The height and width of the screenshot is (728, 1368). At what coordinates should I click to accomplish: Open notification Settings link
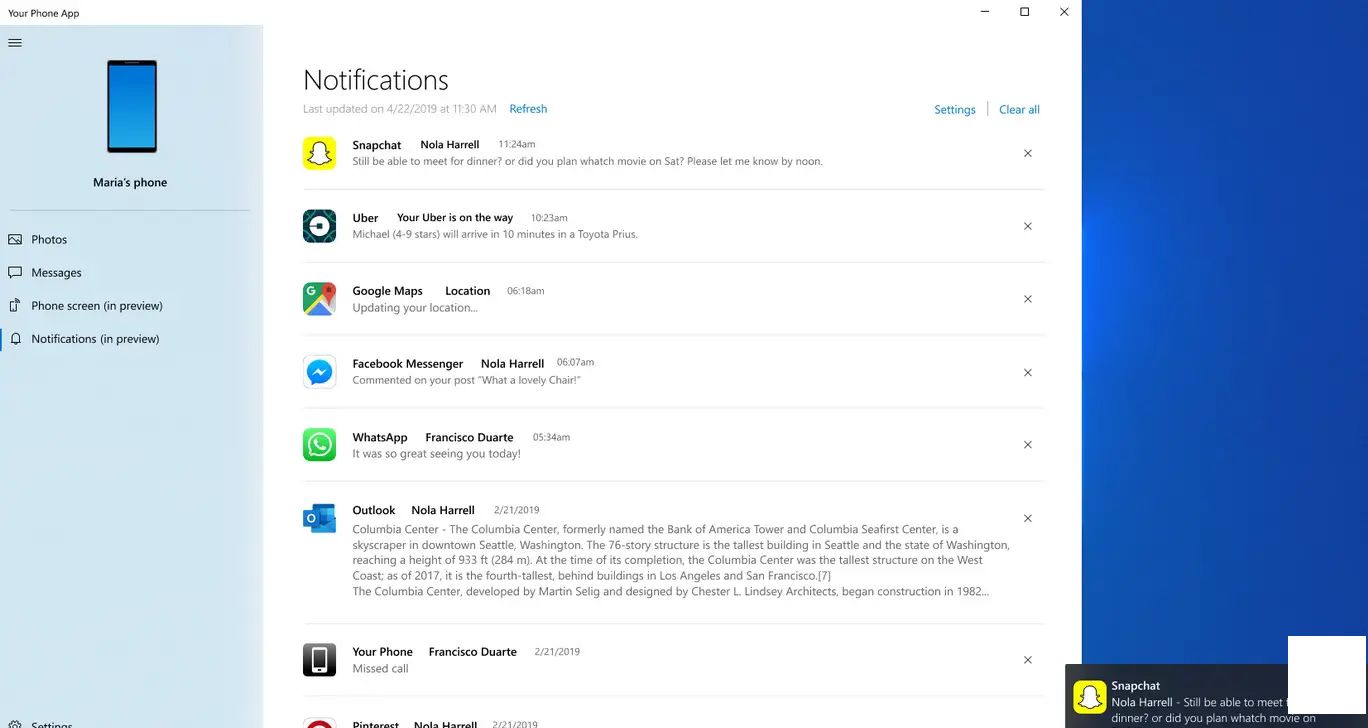[955, 110]
